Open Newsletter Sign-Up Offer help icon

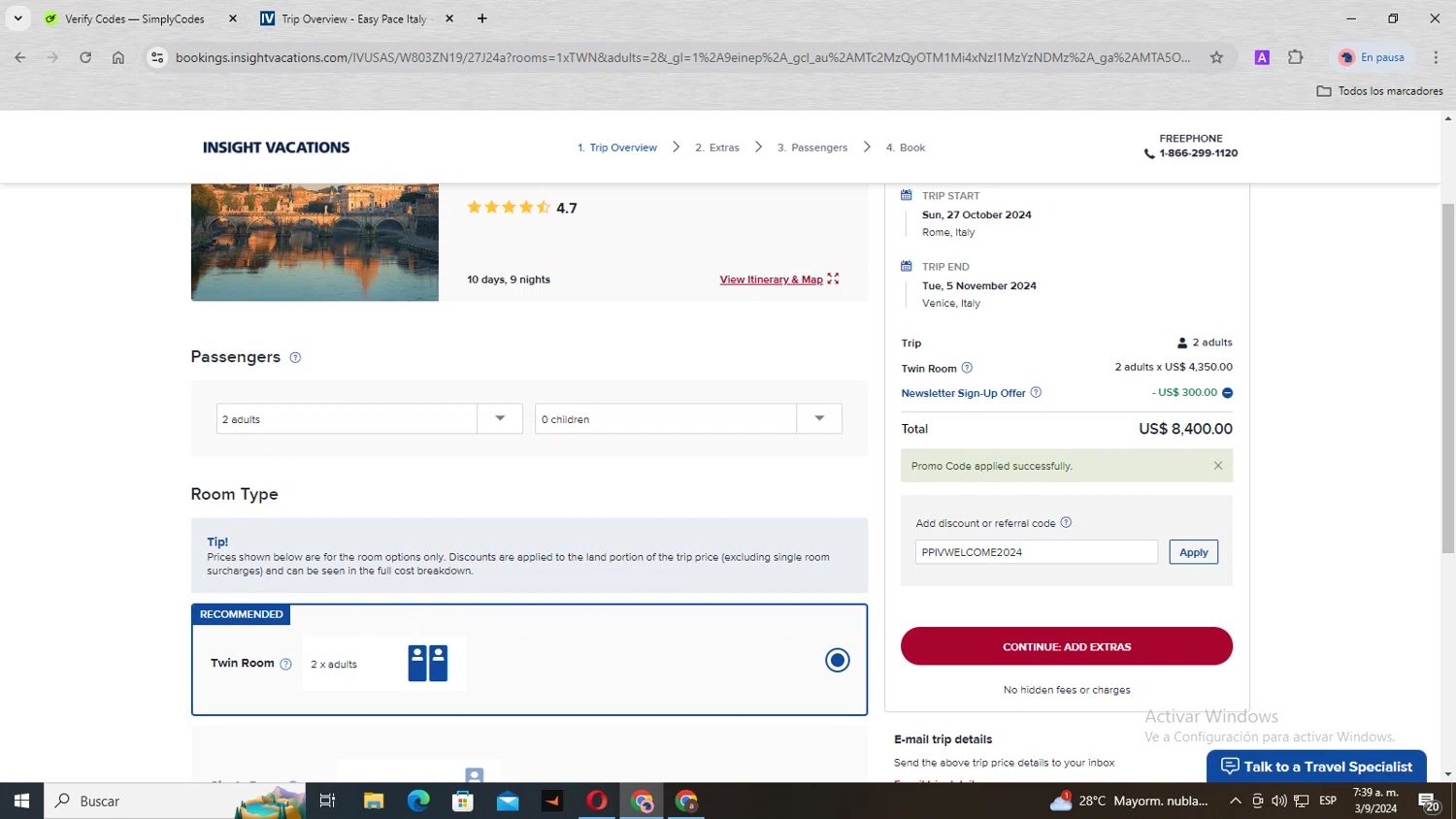coord(1036,392)
